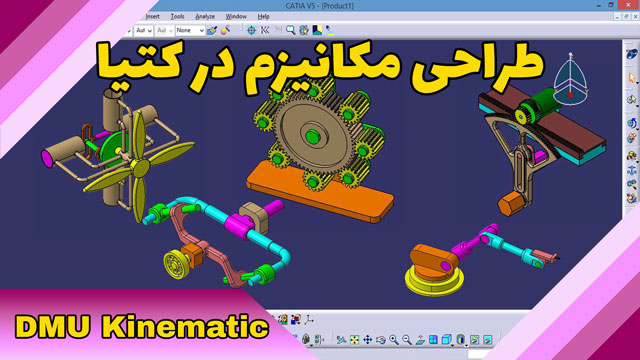Click the Multi-View four-pane icon
The width and height of the screenshot is (640, 360).
pyautogui.click(x=433, y=340)
